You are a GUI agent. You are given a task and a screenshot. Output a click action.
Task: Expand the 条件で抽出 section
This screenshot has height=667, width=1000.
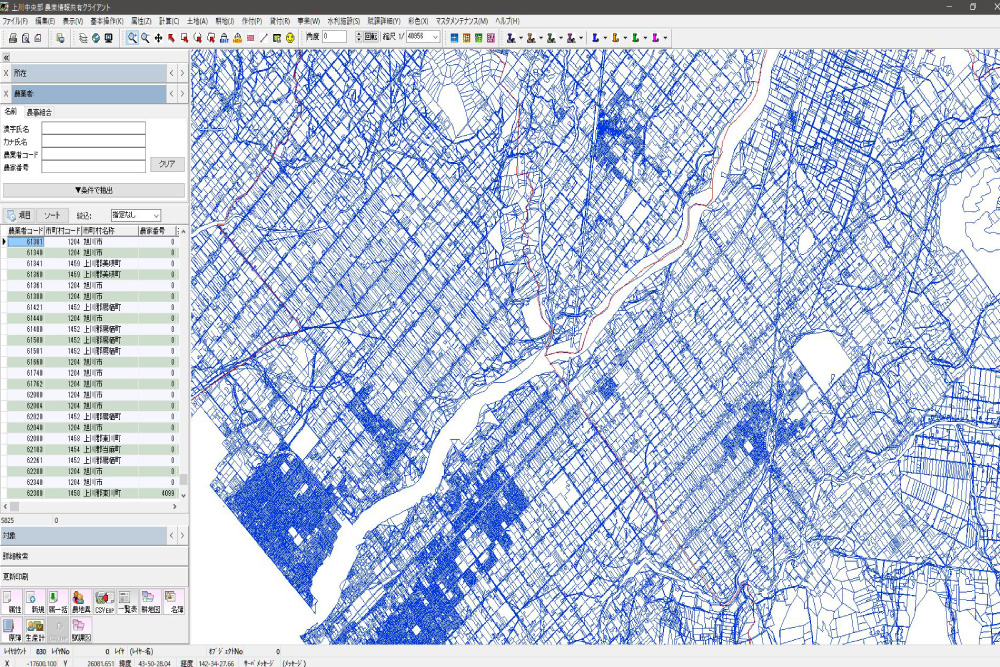pyautogui.click(x=94, y=190)
